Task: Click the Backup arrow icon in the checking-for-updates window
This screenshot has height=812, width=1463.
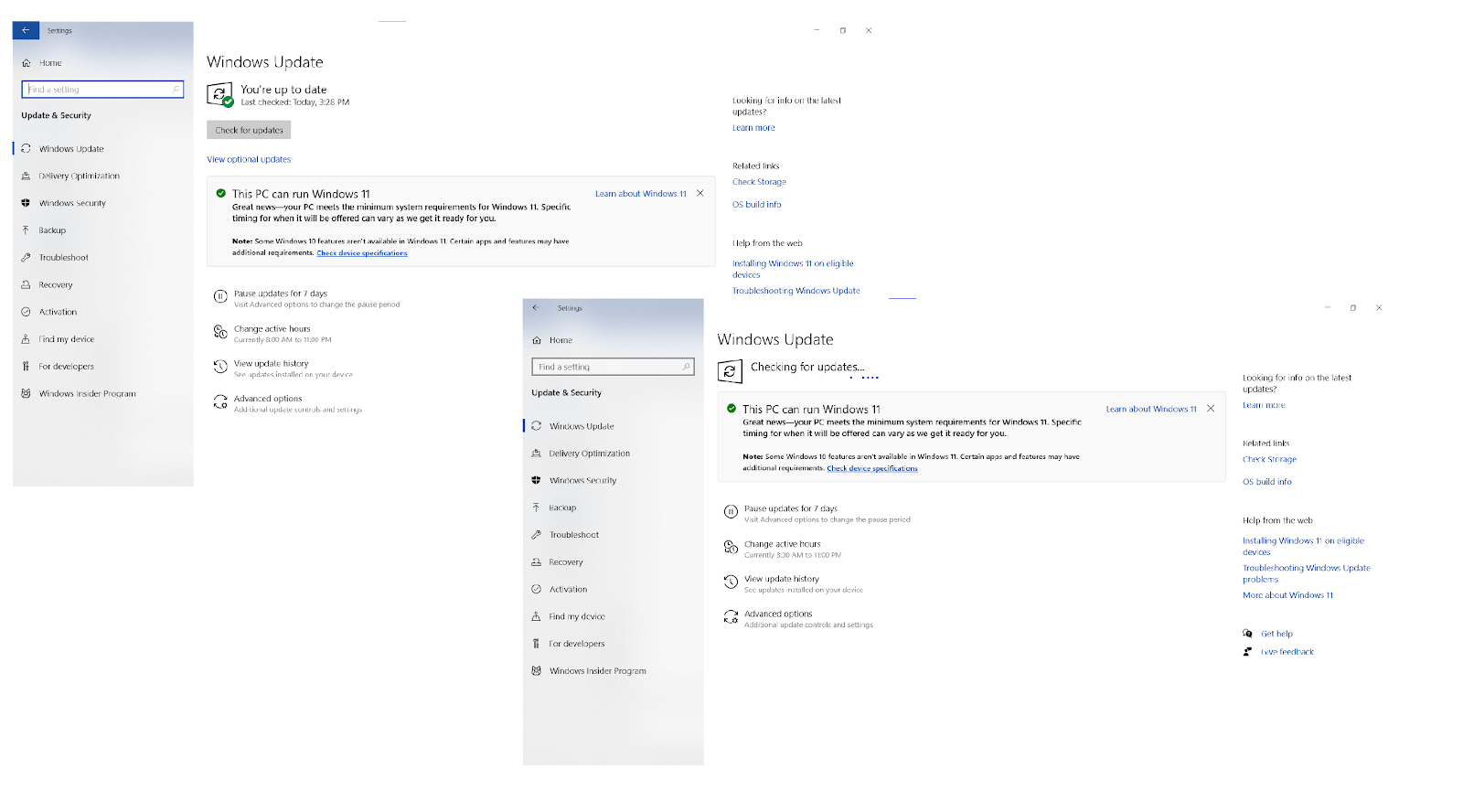Action: (537, 507)
